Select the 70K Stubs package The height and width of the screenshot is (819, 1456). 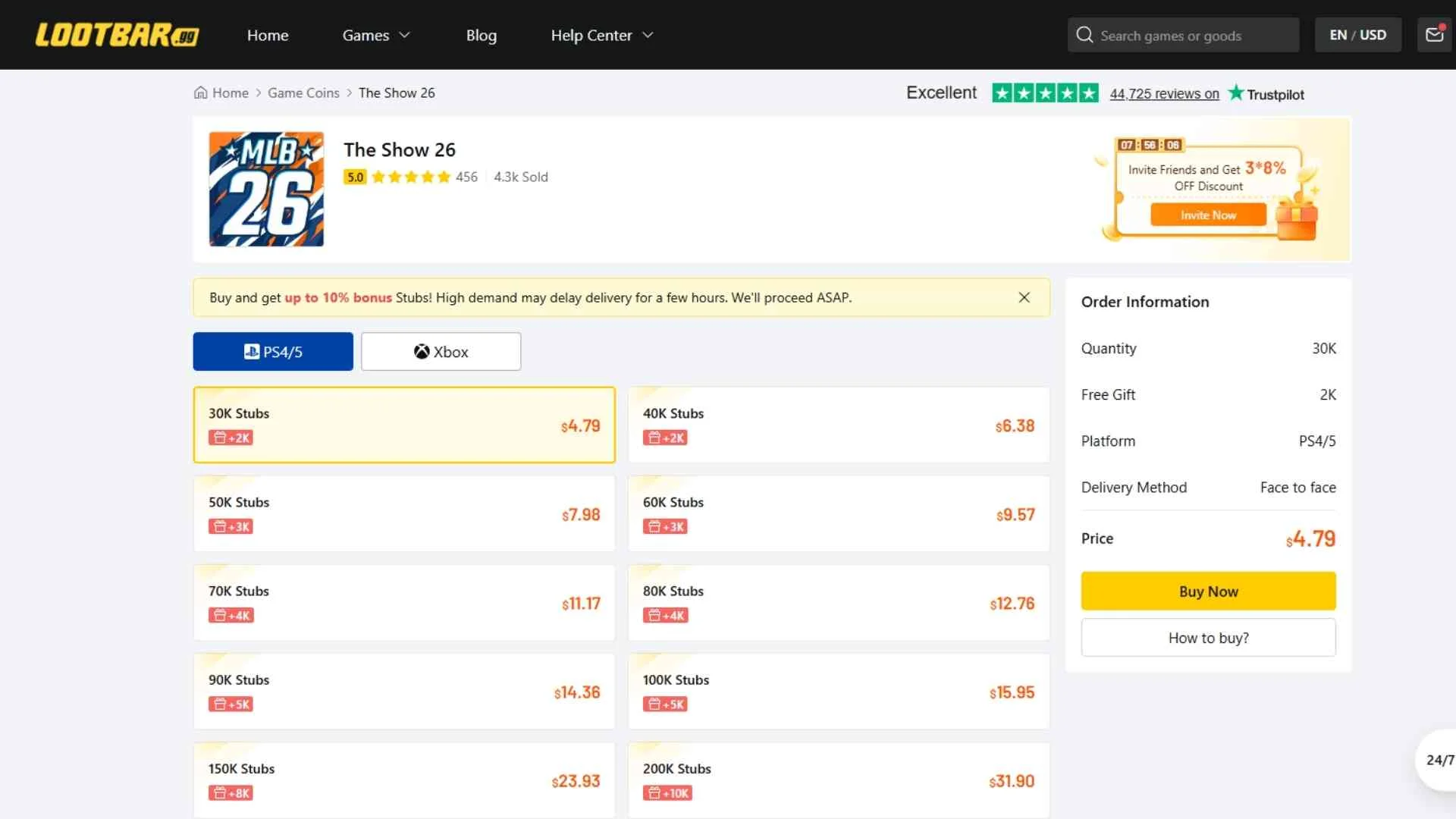(404, 602)
